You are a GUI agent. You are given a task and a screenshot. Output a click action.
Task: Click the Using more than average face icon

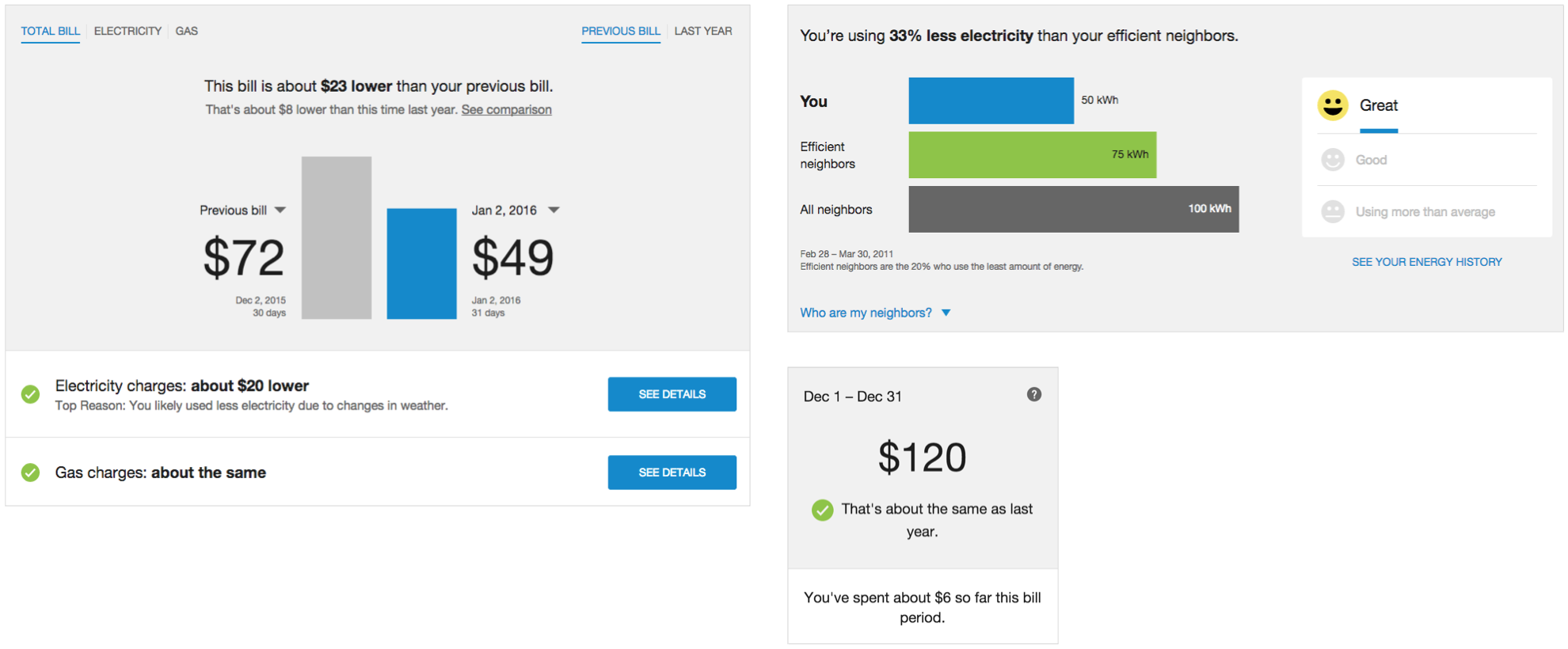click(x=1333, y=211)
